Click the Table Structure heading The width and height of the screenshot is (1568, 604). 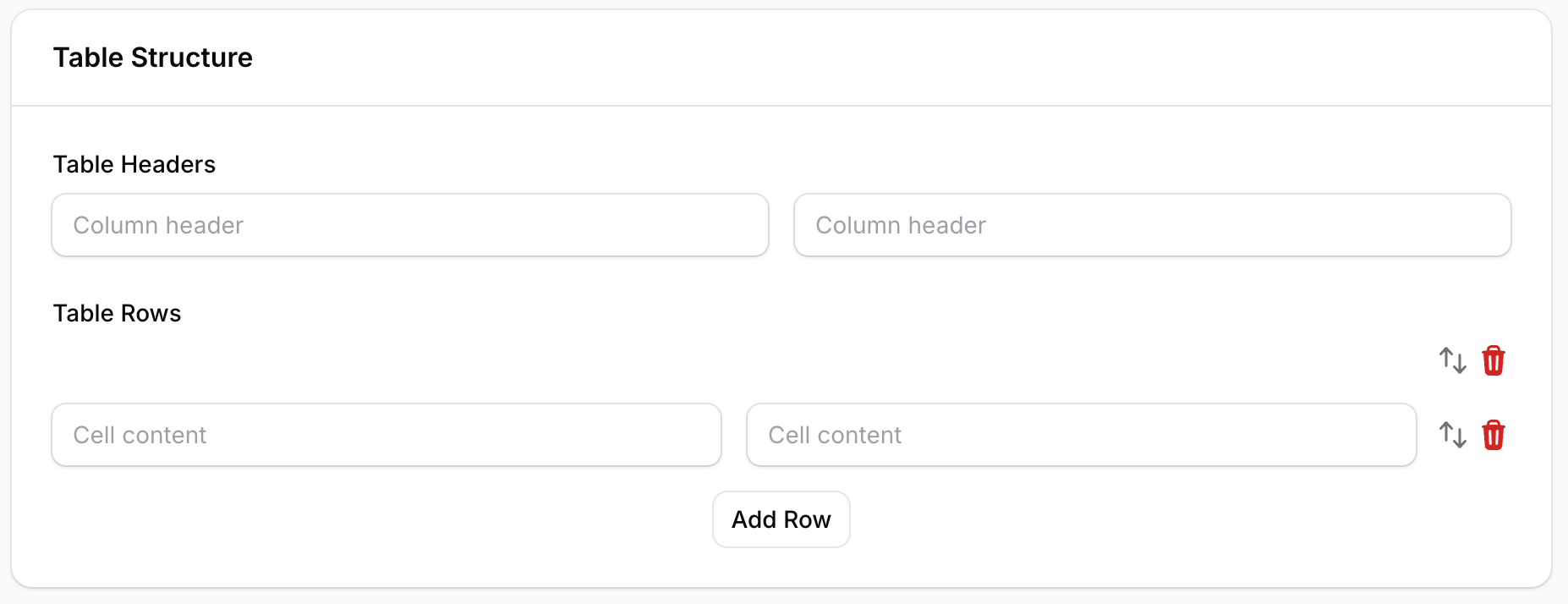click(x=153, y=58)
